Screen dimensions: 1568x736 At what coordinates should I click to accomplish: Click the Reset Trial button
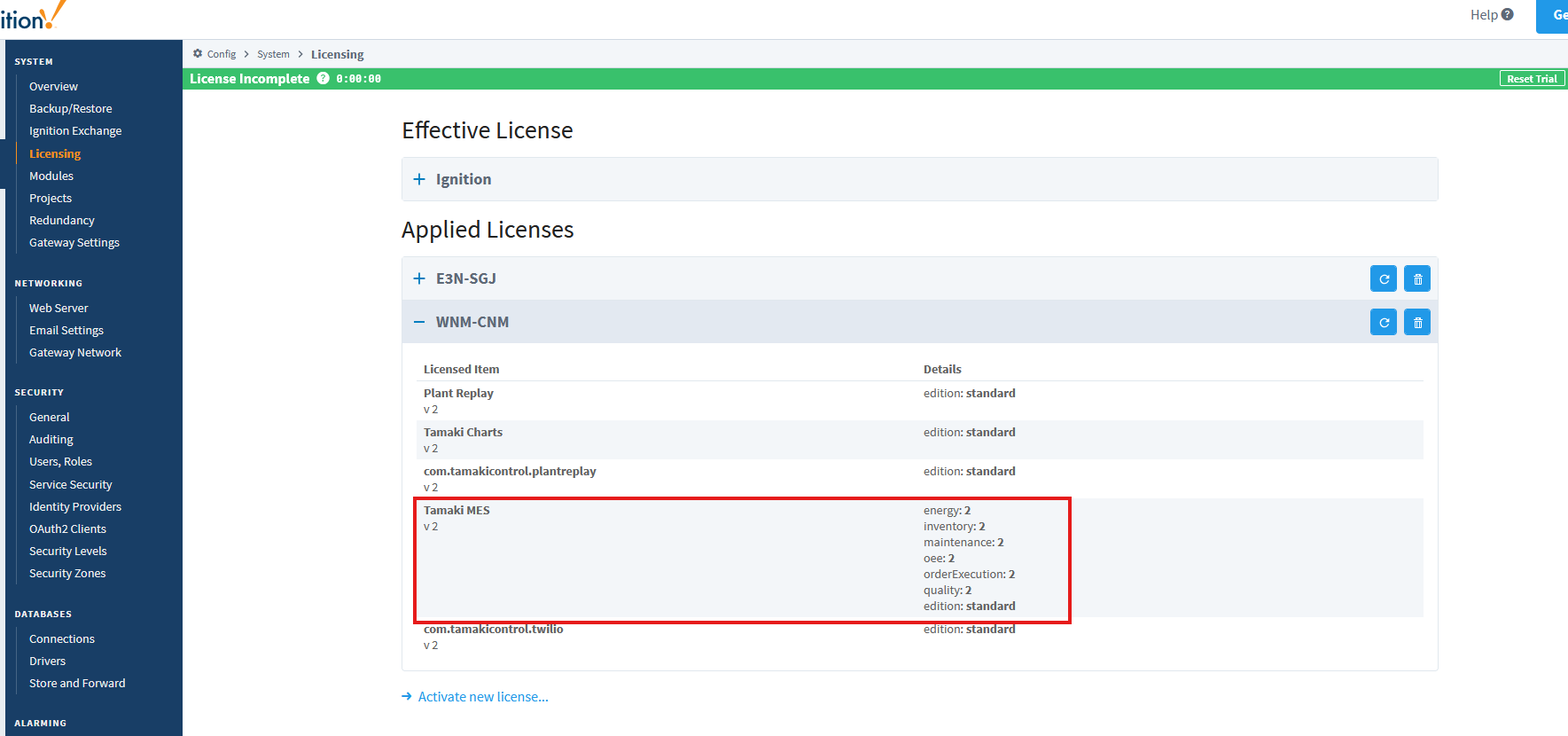coord(1532,78)
